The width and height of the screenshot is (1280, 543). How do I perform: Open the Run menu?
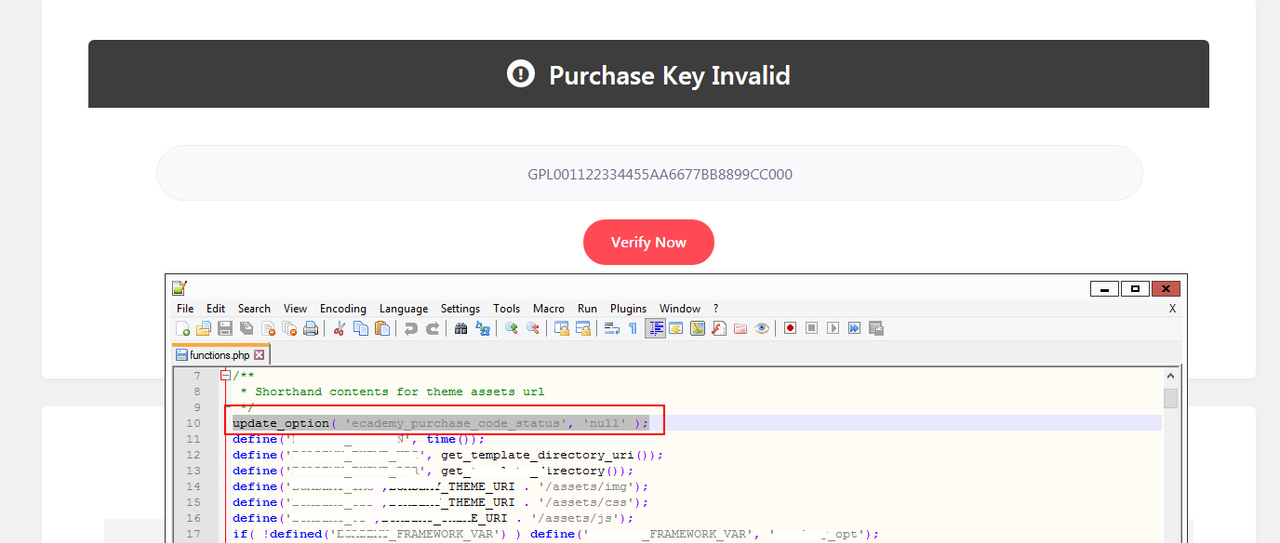click(587, 308)
